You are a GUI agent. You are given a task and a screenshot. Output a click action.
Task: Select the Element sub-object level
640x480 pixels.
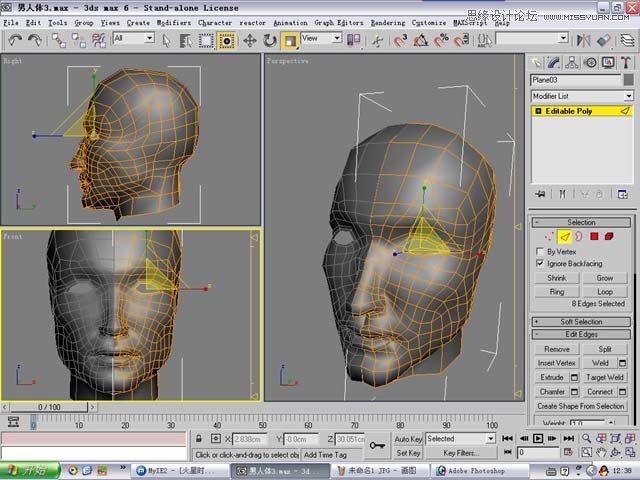click(609, 236)
